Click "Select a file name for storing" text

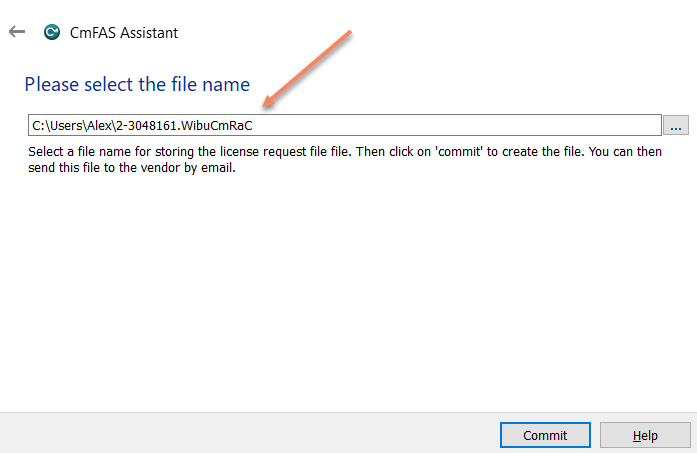click(112, 152)
